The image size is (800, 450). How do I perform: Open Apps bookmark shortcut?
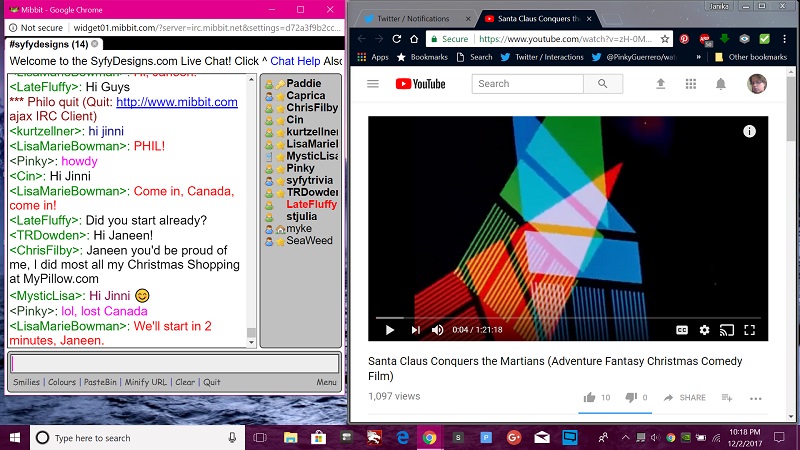point(373,57)
